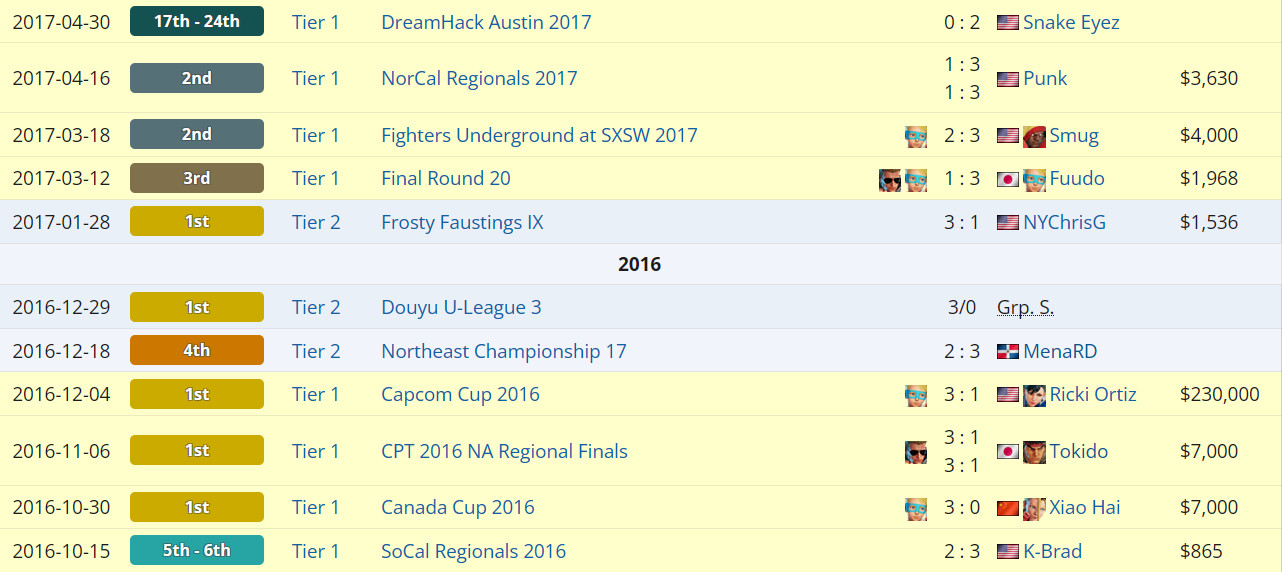The width and height of the screenshot is (1282, 572).
Task: Click the Dominican flag next to MenaRD
Action: pos(1008,352)
